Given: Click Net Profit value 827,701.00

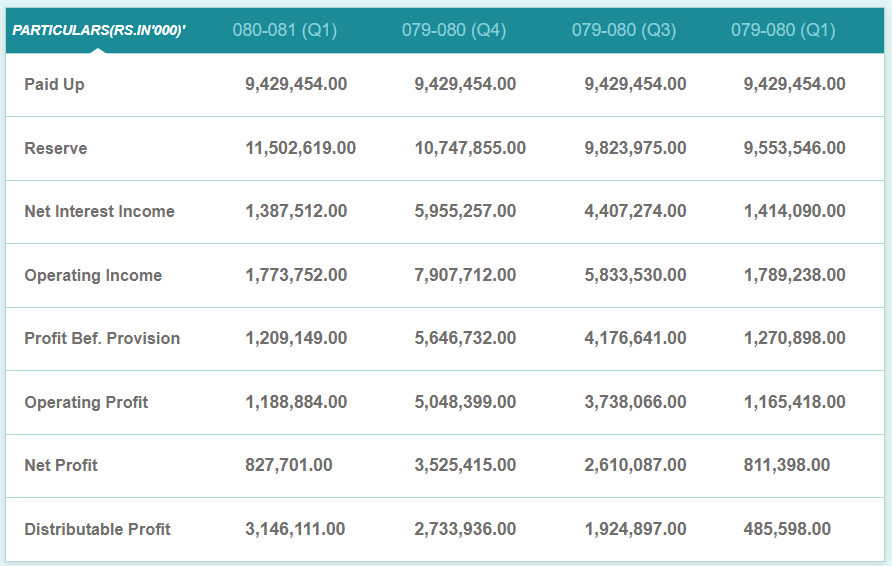Looking at the screenshot, I should tap(289, 466).
